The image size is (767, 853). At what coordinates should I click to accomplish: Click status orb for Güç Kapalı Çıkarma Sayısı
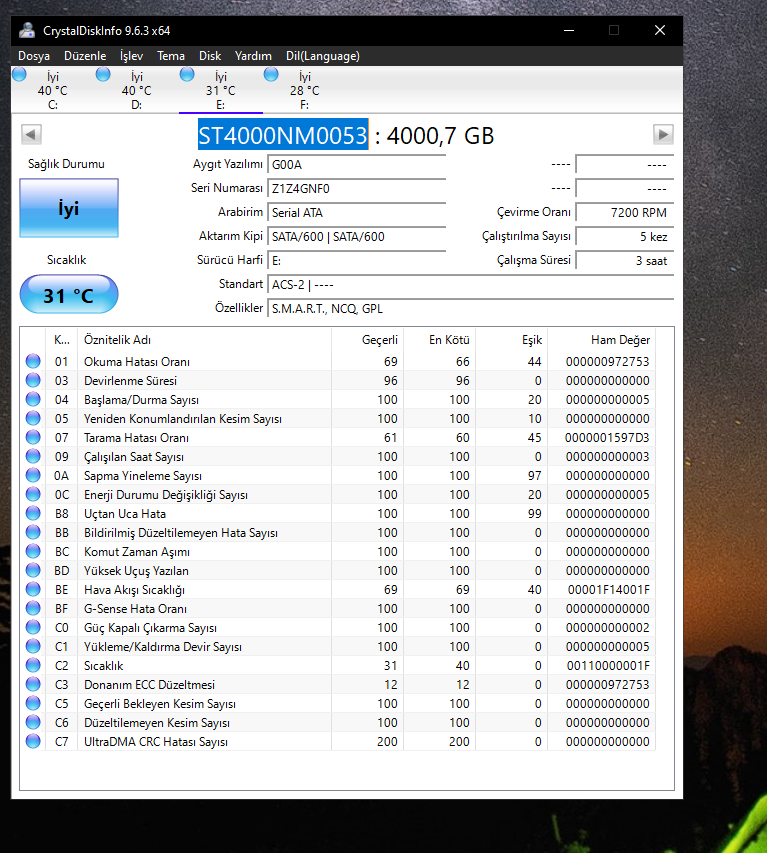click(x=33, y=627)
